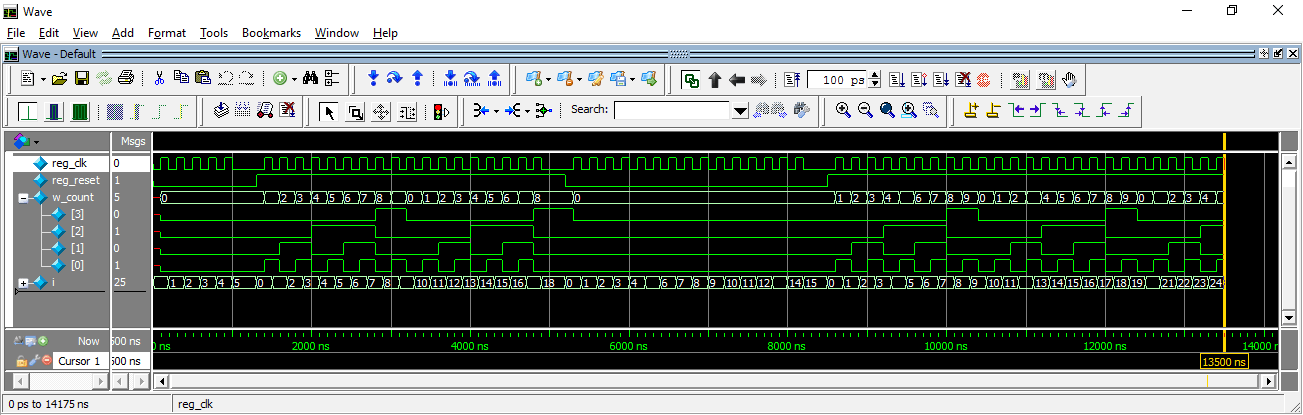Expand the i signal

tap(24, 283)
